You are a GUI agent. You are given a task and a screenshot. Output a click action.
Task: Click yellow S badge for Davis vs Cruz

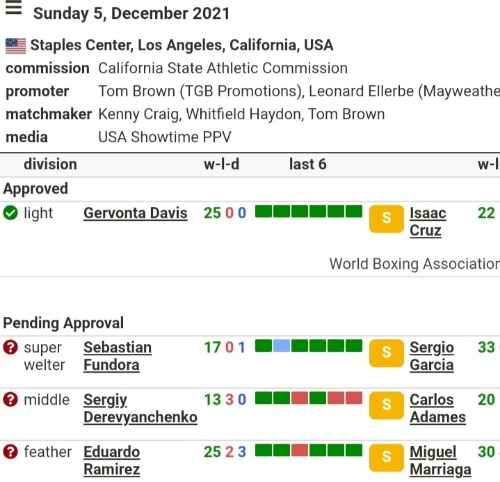click(386, 219)
